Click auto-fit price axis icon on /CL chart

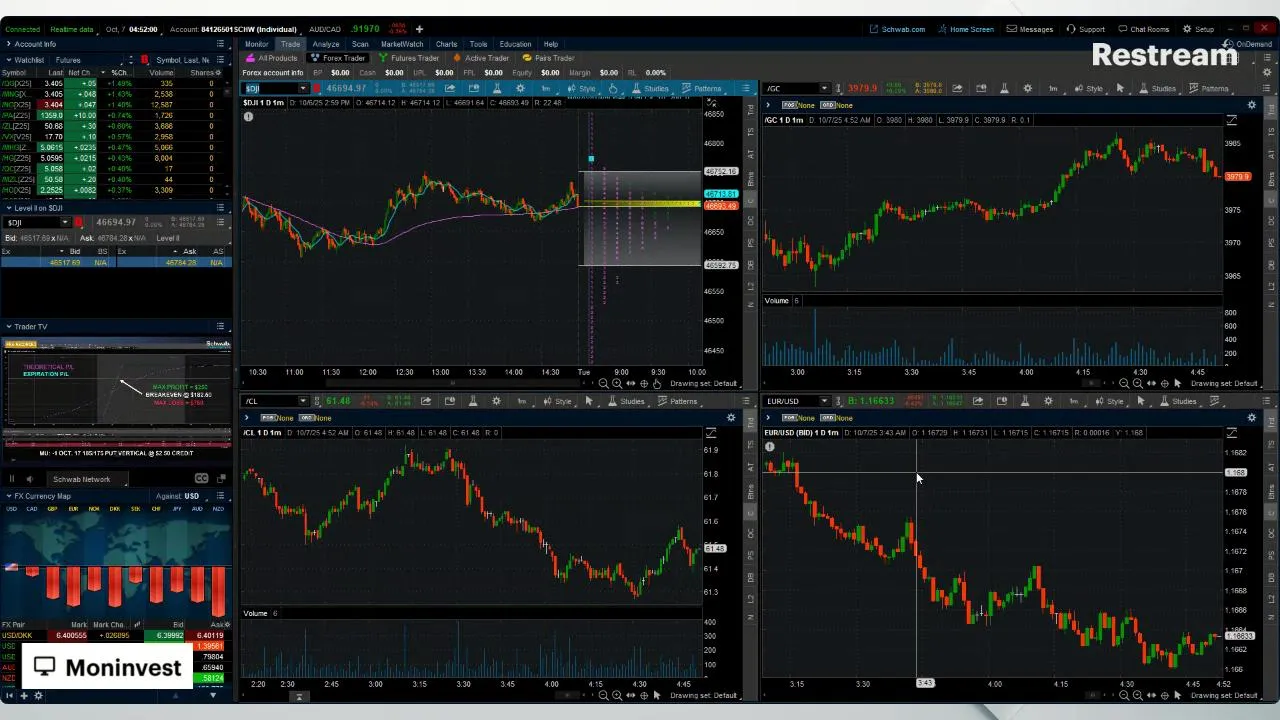click(711, 434)
